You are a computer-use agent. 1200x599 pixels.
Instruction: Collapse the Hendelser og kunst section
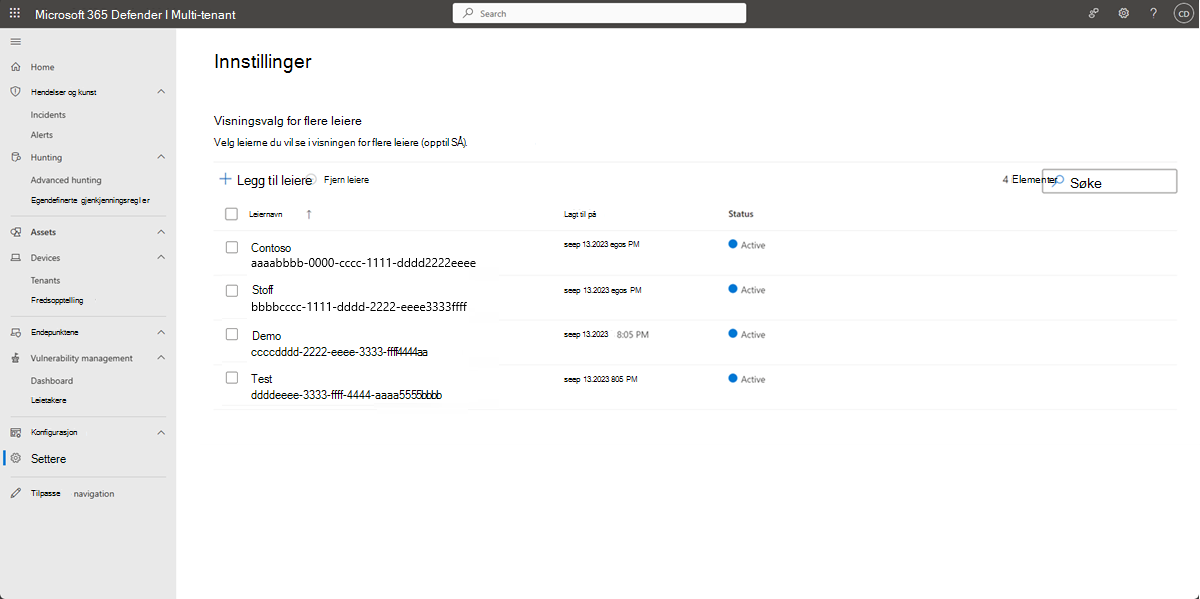(x=162, y=92)
